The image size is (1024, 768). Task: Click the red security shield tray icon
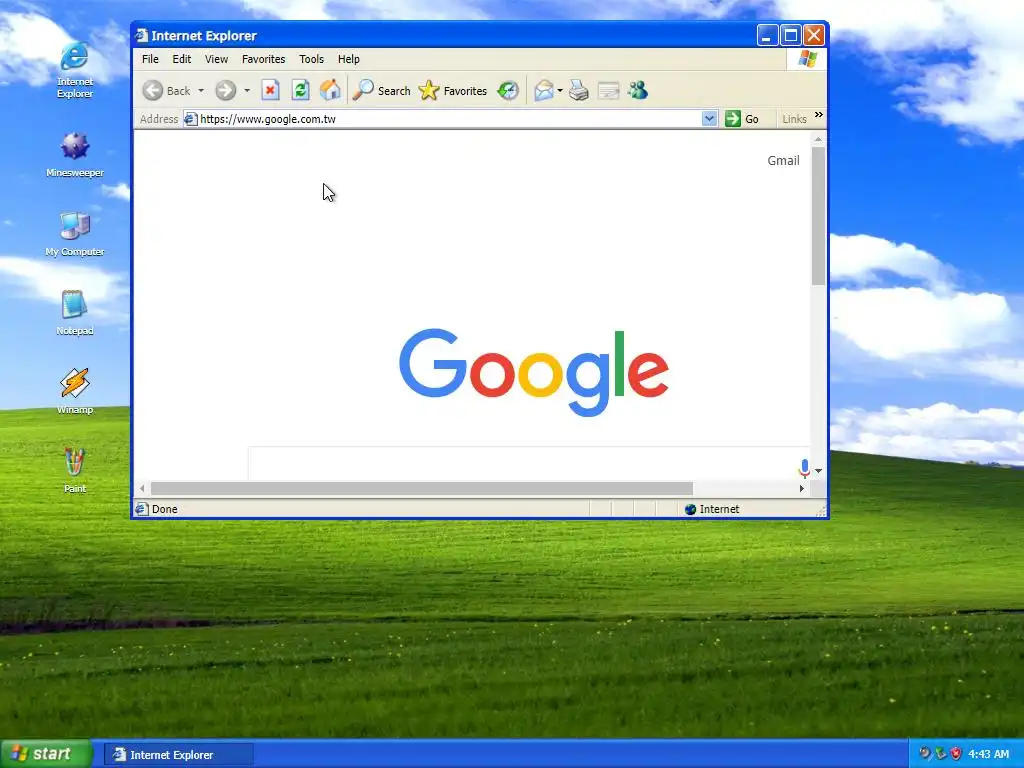click(x=956, y=754)
